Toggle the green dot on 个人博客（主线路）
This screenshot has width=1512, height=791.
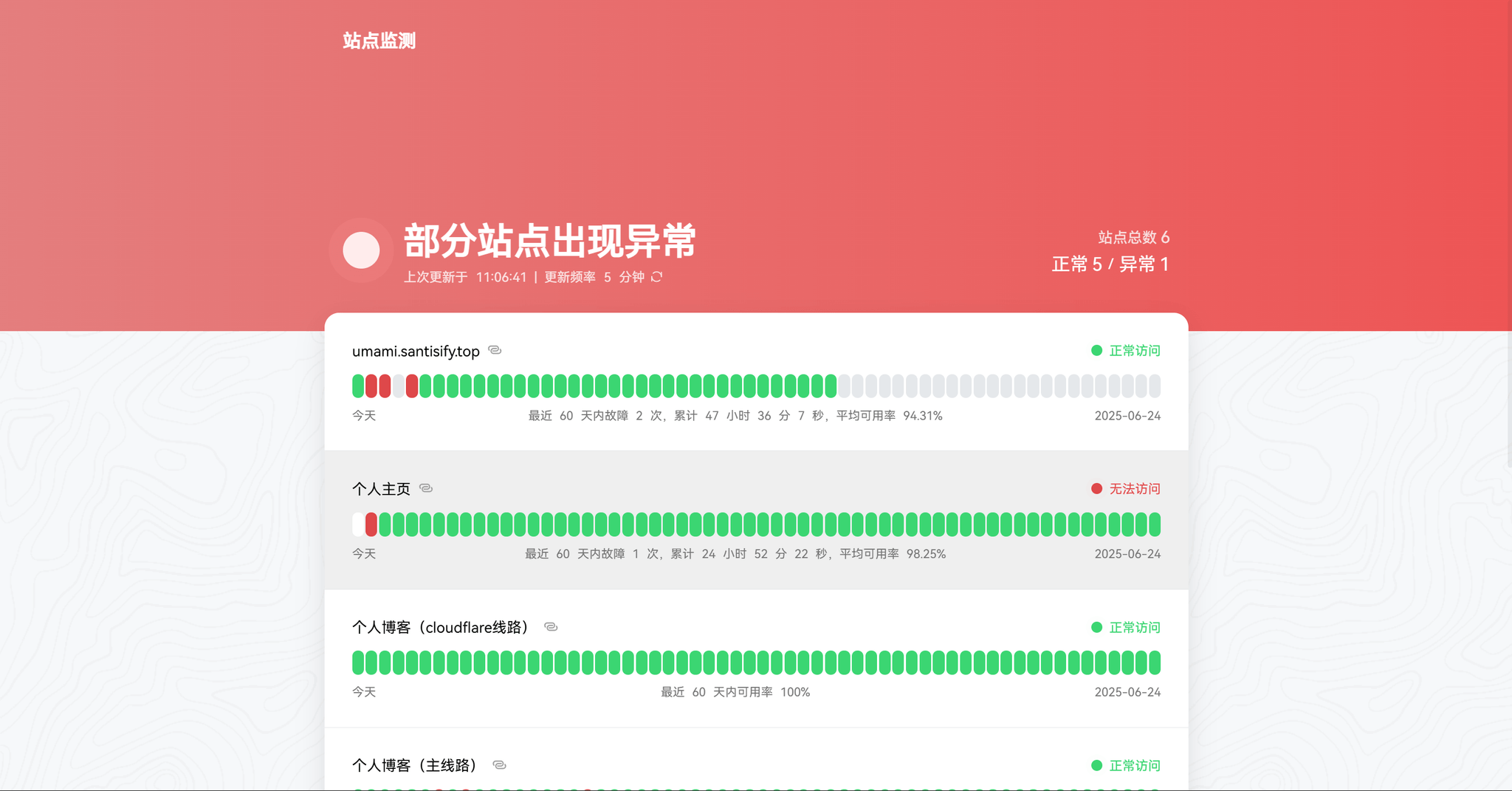[x=1096, y=766]
